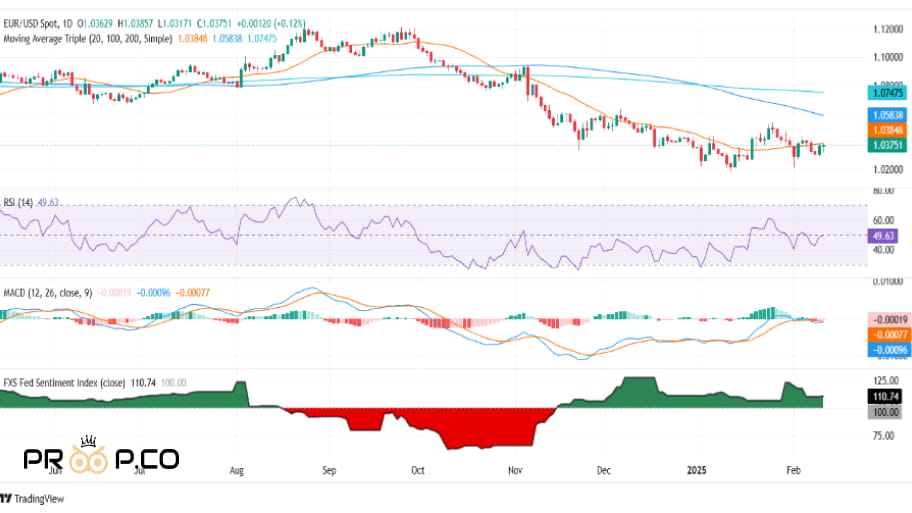Click the -0.00096 value in MACD legend
This screenshot has width=912, height=513.
(154, 293)
